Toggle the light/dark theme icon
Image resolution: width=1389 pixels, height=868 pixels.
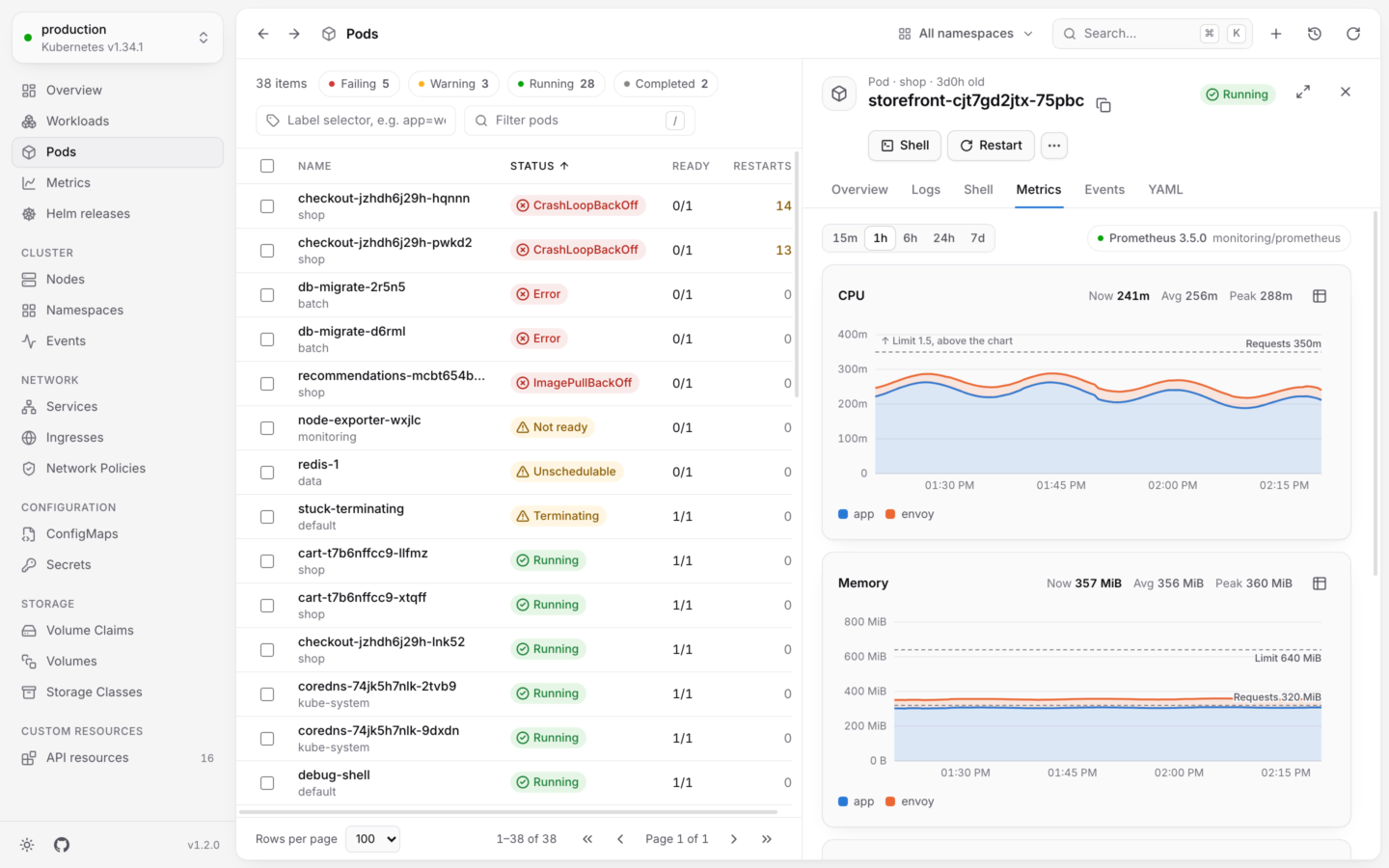coord(27,845)
